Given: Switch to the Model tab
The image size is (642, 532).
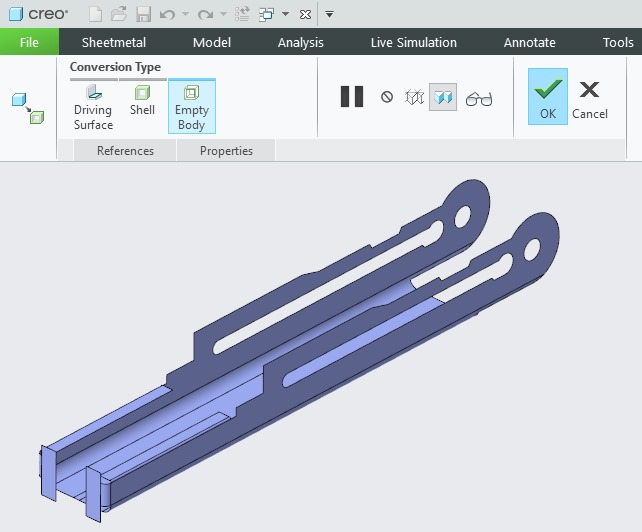Looking at the screenshot, I should click(x=212, y=42).
